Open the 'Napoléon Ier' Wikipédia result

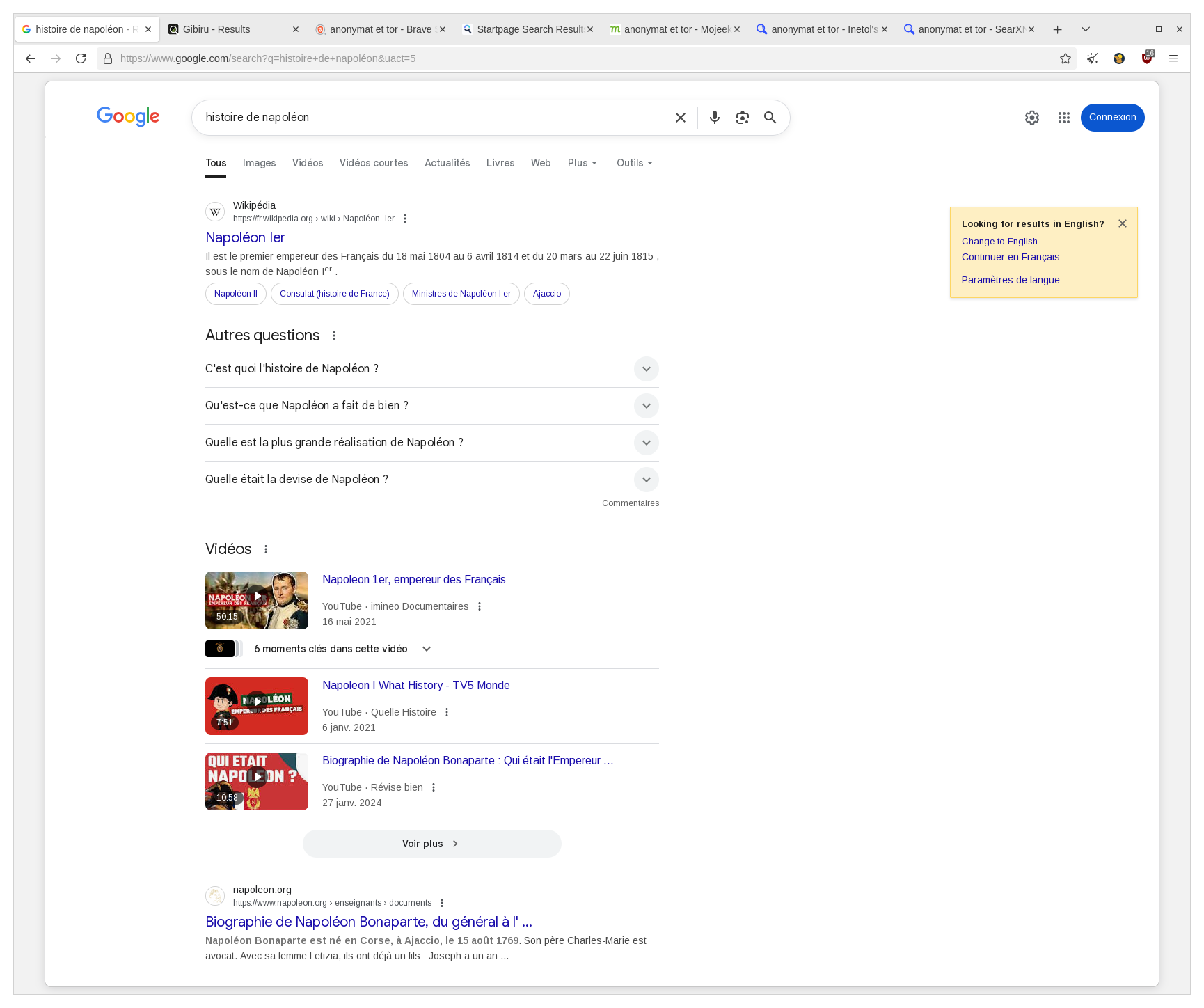point(245,237)
